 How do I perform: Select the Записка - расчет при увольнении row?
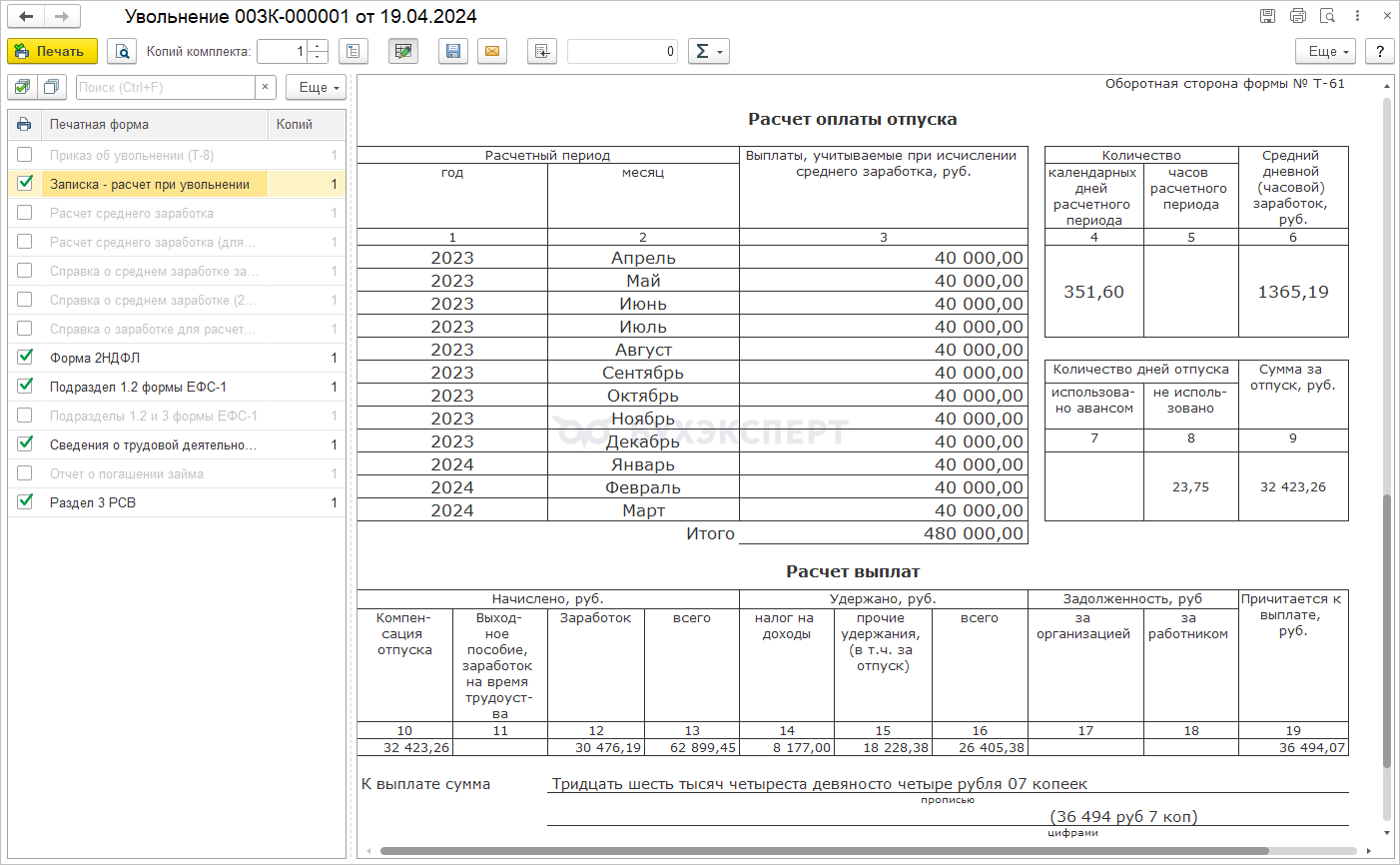150,184
